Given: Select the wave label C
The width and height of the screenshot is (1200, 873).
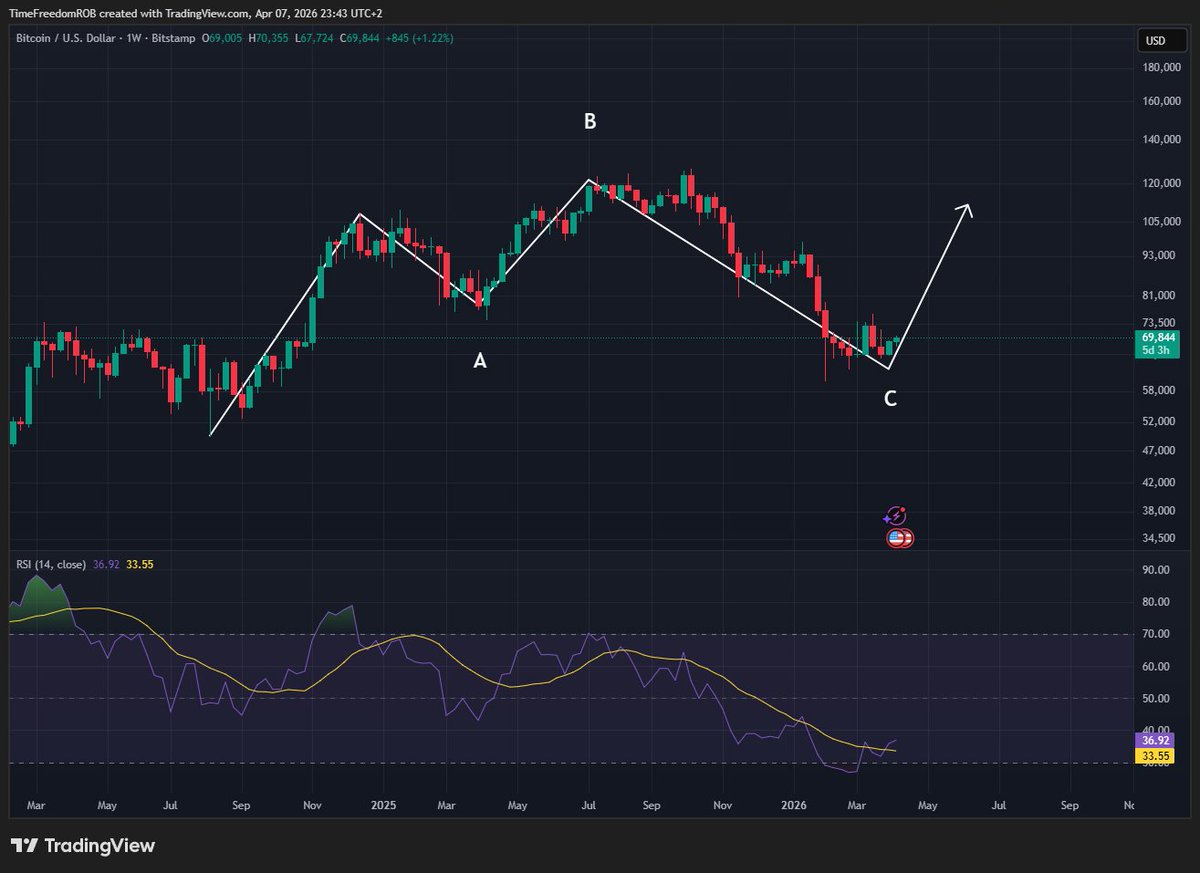Looking at the screenshot, I should pyautogui.click(x=890, y=399).
